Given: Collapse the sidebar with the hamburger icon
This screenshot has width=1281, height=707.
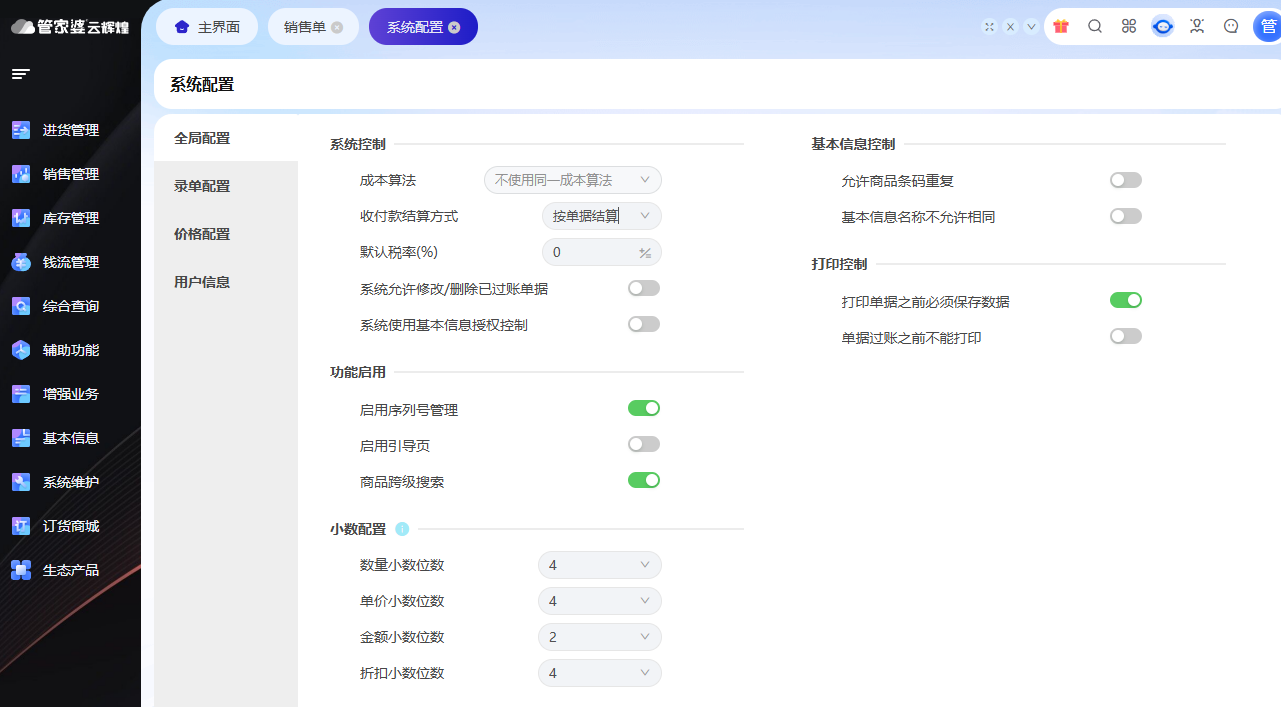Looking at the screenshot, I should [x=20, y=74].
